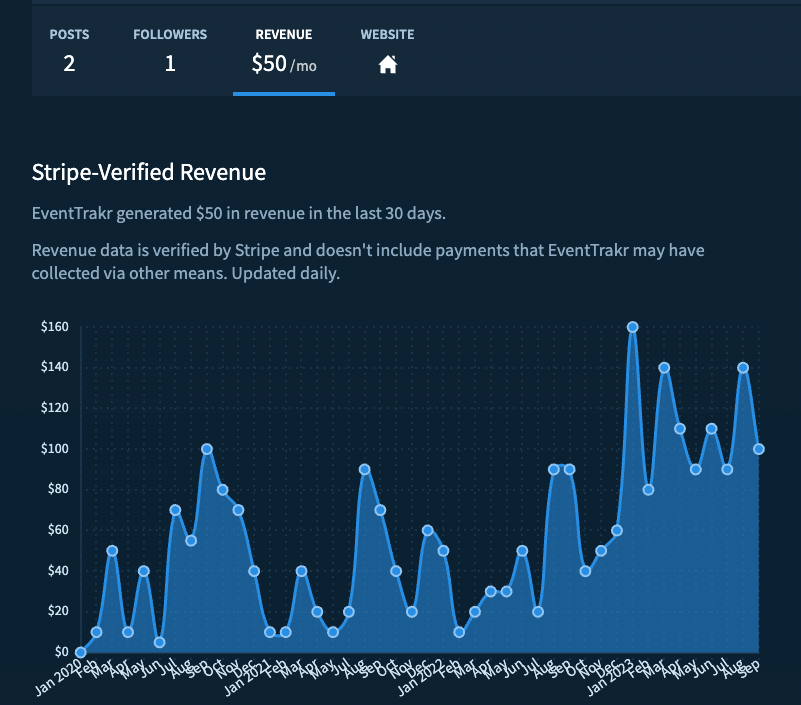Viewport: 801px width, 705px height.
Task: Select the $80 data point at Feb 2023
Action: tap(648, 490)
